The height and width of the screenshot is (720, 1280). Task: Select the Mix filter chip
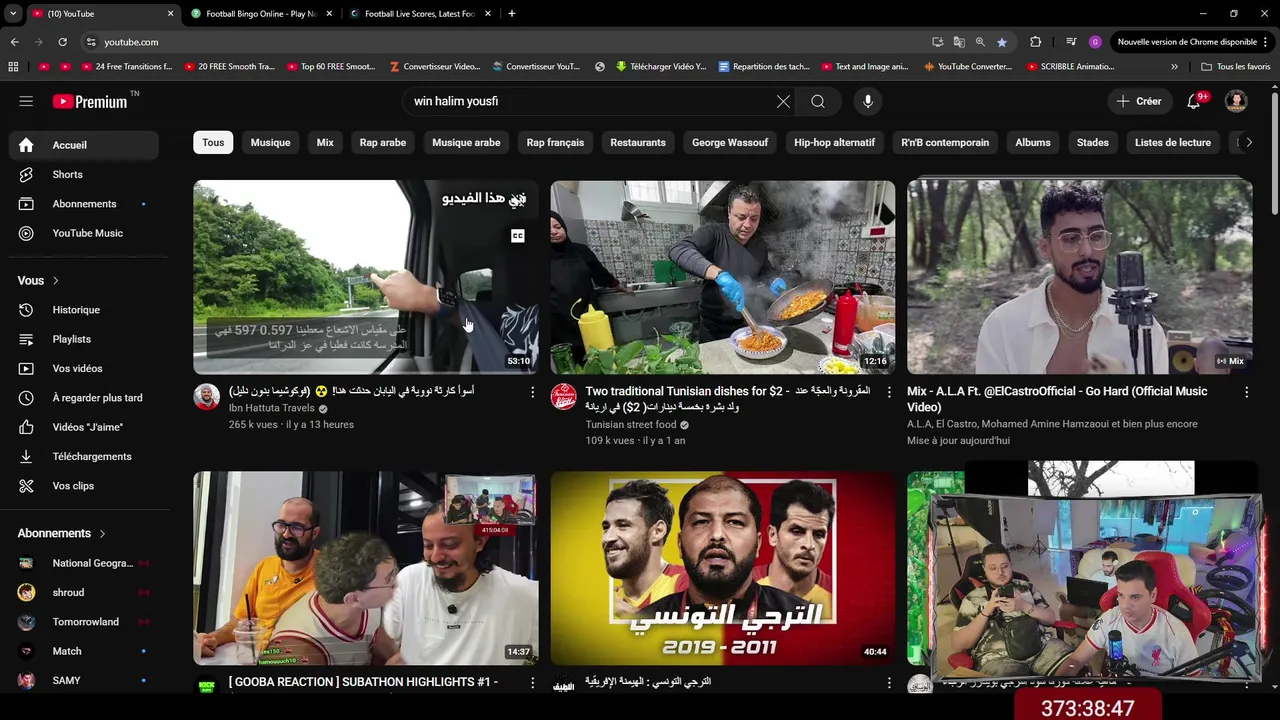coord(325,142)
